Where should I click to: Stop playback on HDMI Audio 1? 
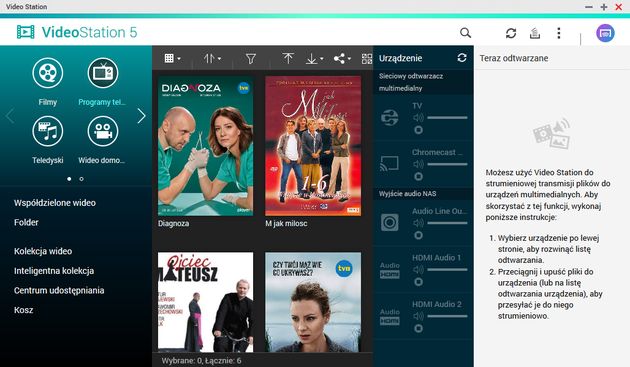coord(418,282)
